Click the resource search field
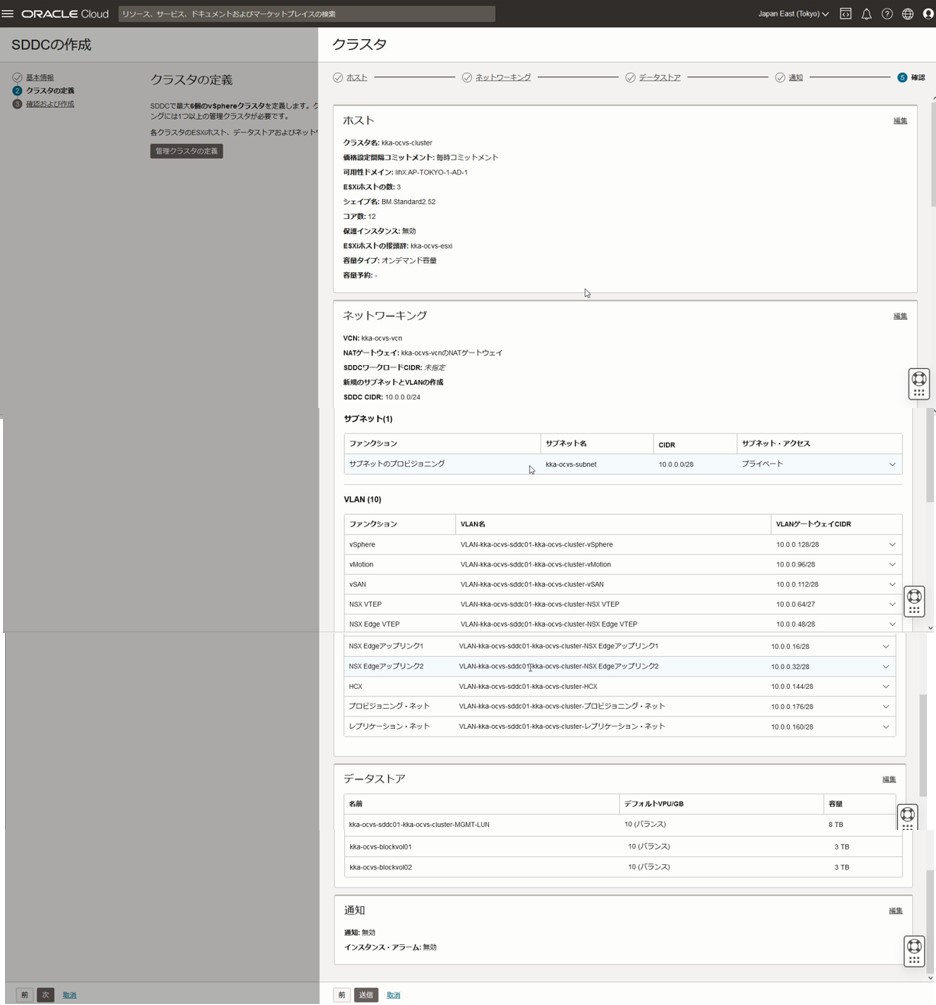The width and height of the screenshot is (936, 1005). (x=306, y=14)
